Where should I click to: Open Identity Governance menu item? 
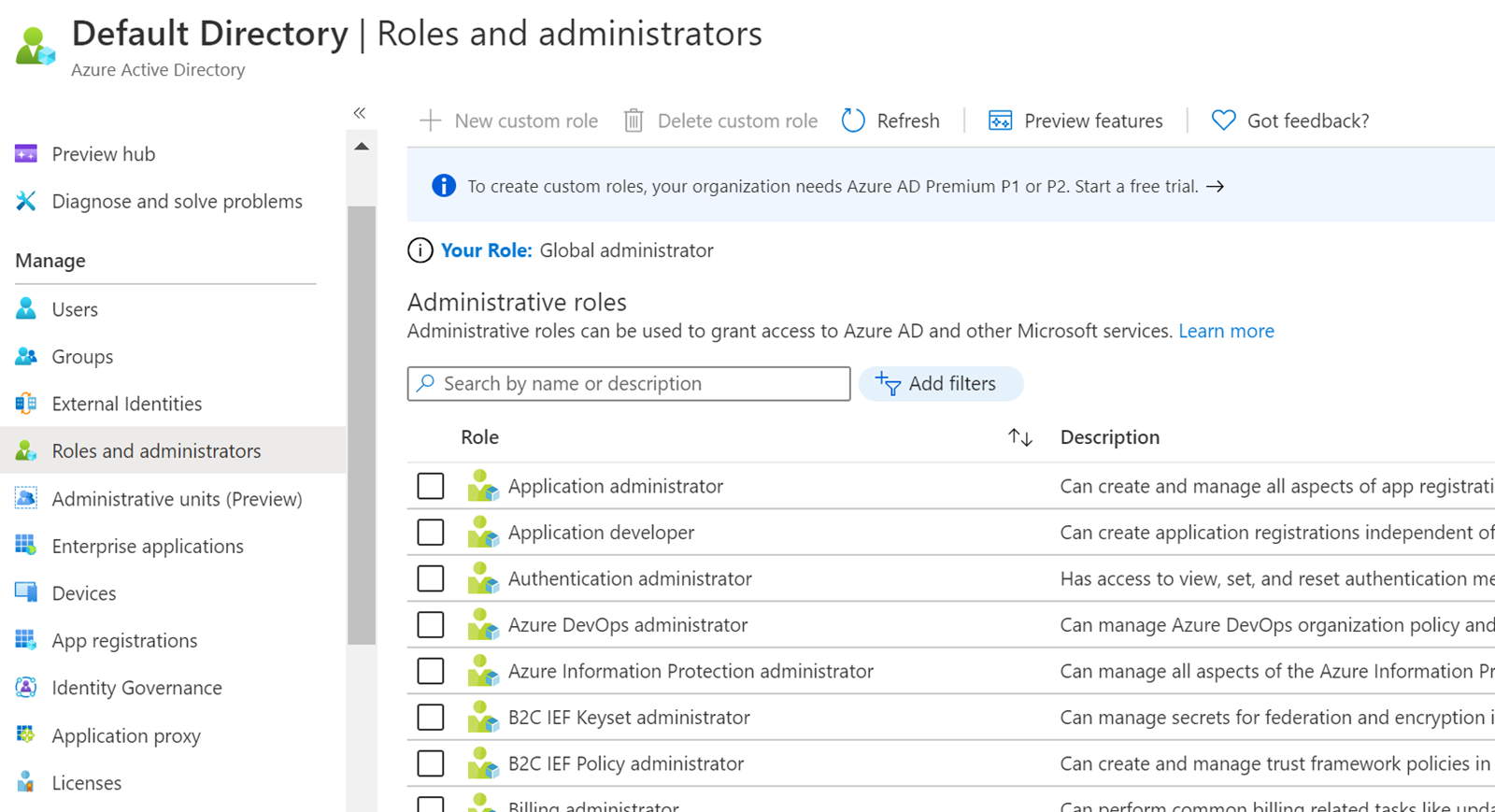pos(136,688)
